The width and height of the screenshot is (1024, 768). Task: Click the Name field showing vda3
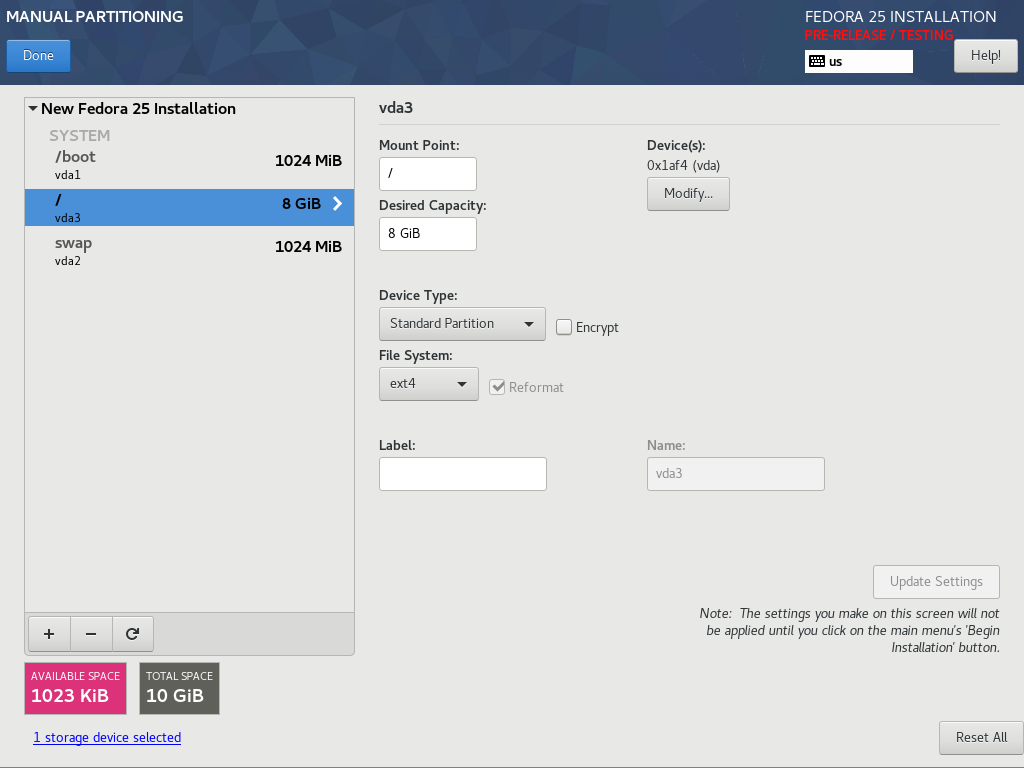(x=736, y=474)
